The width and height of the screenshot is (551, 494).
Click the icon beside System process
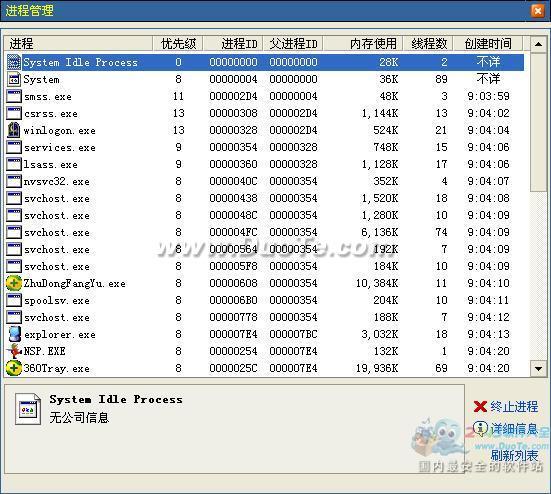point(14,79)
